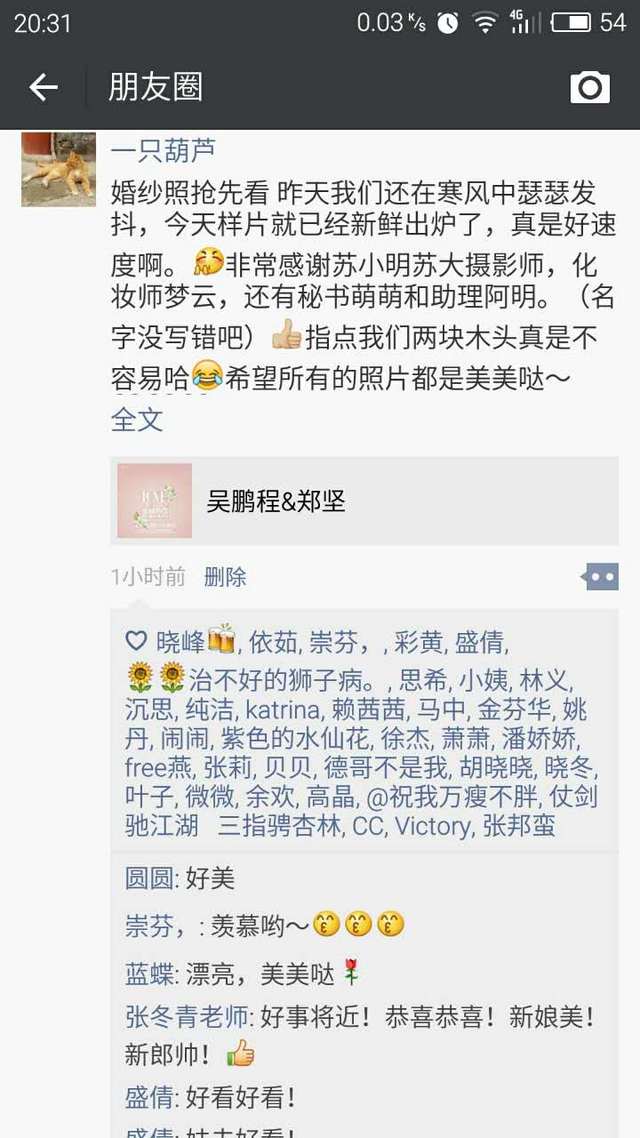
Task: Open profile name 一只葫芦
Action: pos(163,150)
